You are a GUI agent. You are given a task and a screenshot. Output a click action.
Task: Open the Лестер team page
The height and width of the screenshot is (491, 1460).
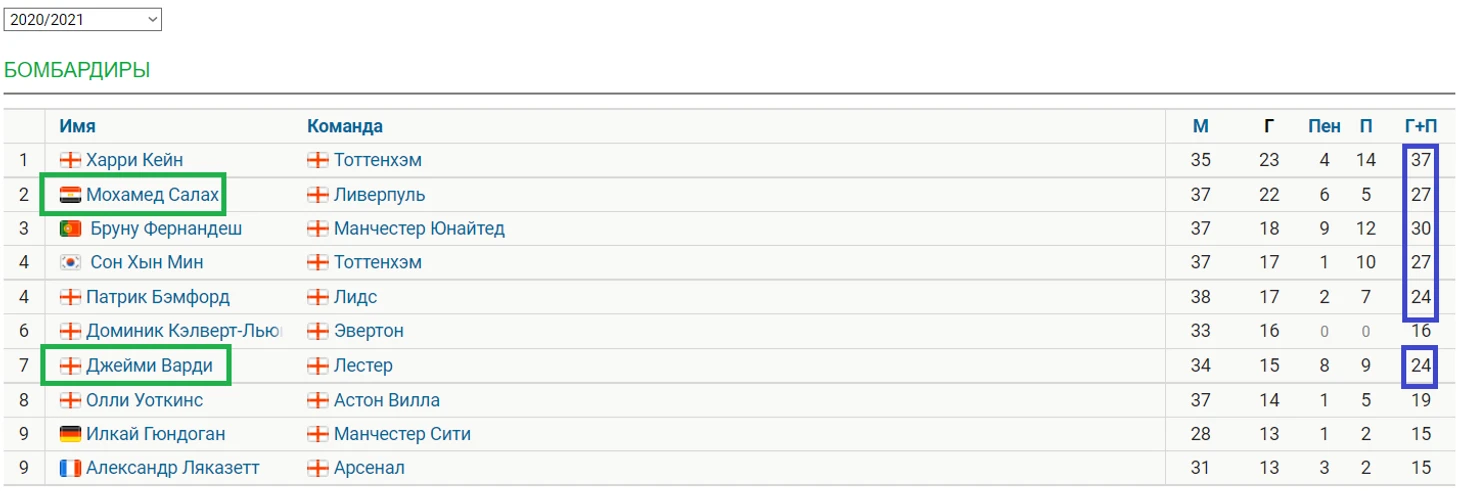pyautogui.click(x=363, y=366)
